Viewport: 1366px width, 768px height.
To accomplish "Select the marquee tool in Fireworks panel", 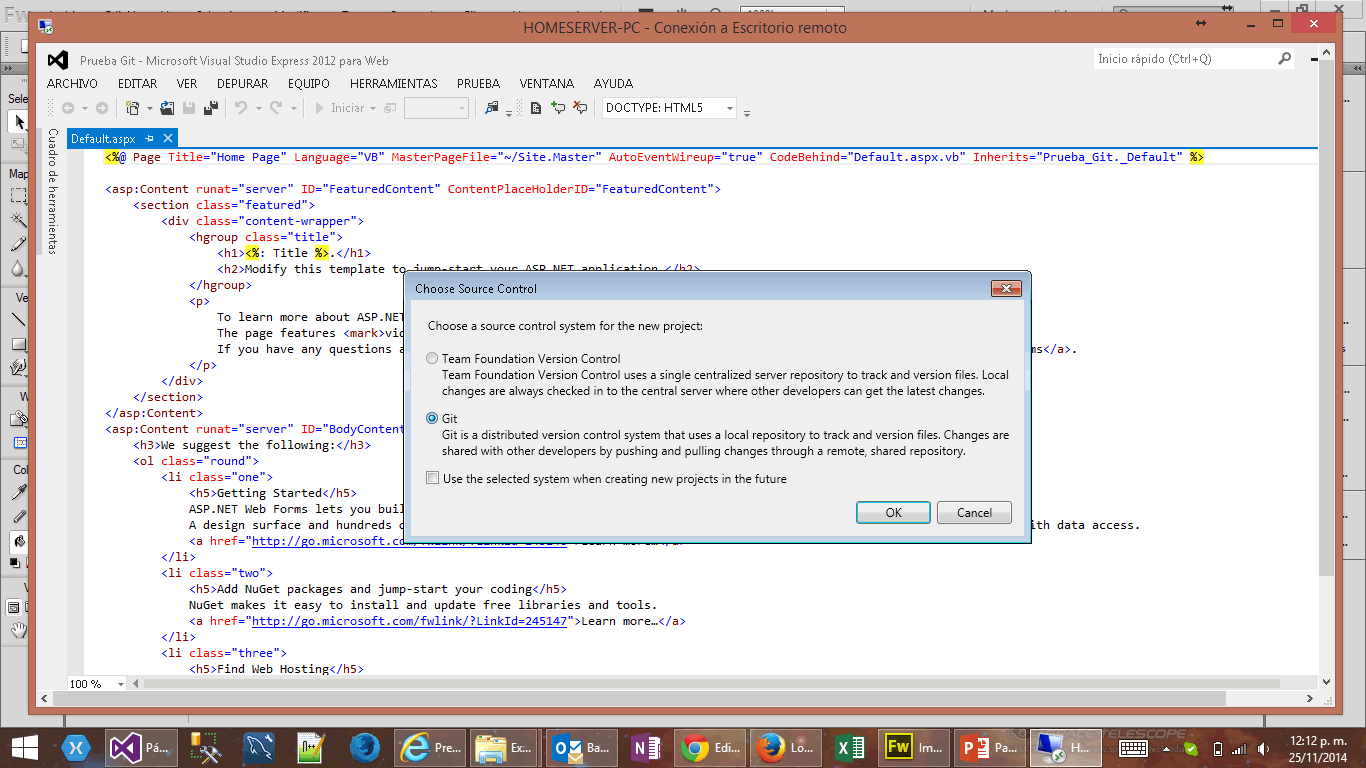I will [19, 197].
